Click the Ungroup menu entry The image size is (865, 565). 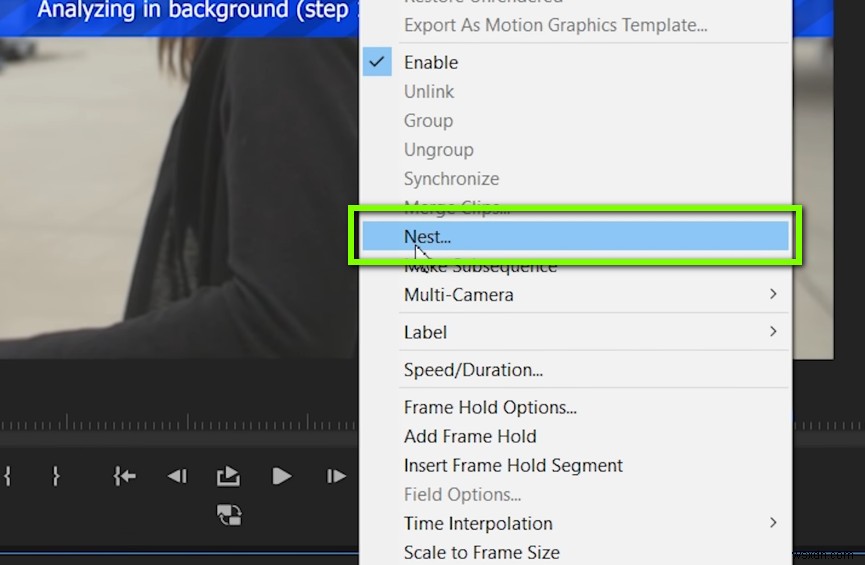point(575,150)
